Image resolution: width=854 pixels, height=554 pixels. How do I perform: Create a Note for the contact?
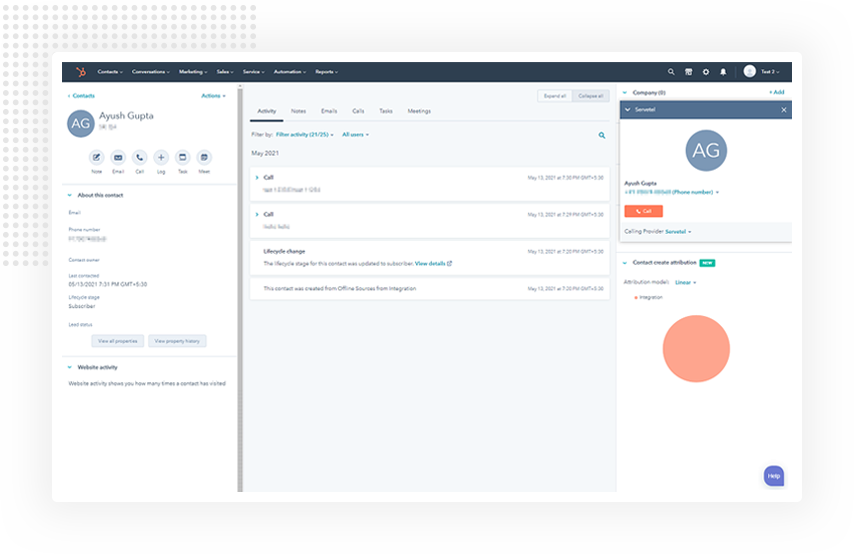point(96,157)
